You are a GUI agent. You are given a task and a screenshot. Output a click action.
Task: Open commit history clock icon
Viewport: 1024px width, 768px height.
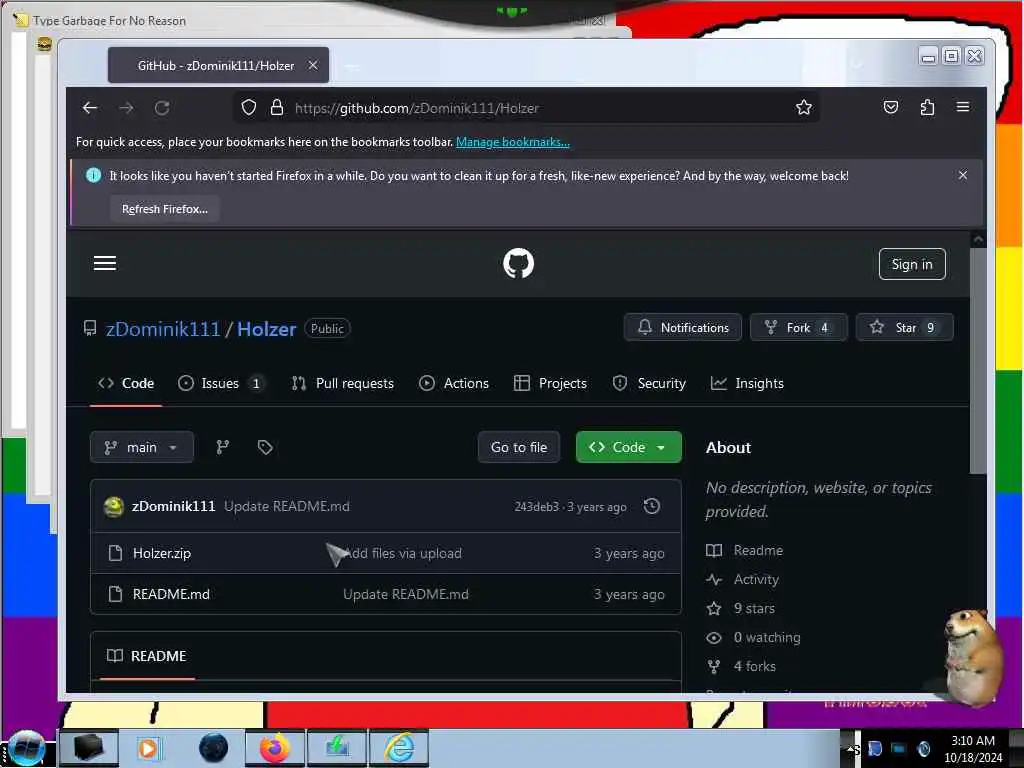pyautogui.click(x=651, y=506)
